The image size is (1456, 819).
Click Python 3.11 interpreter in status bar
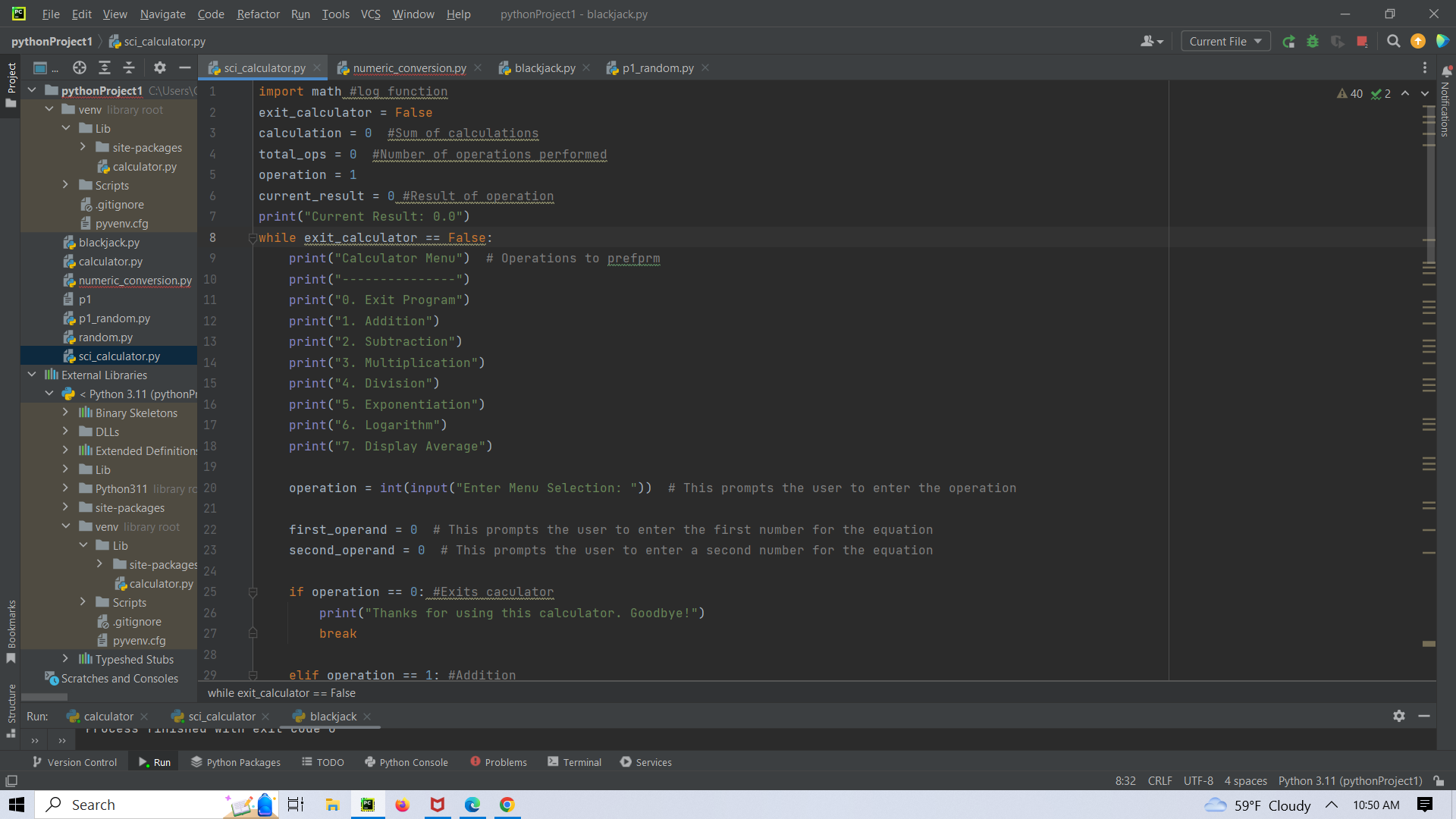point(1350,781)
